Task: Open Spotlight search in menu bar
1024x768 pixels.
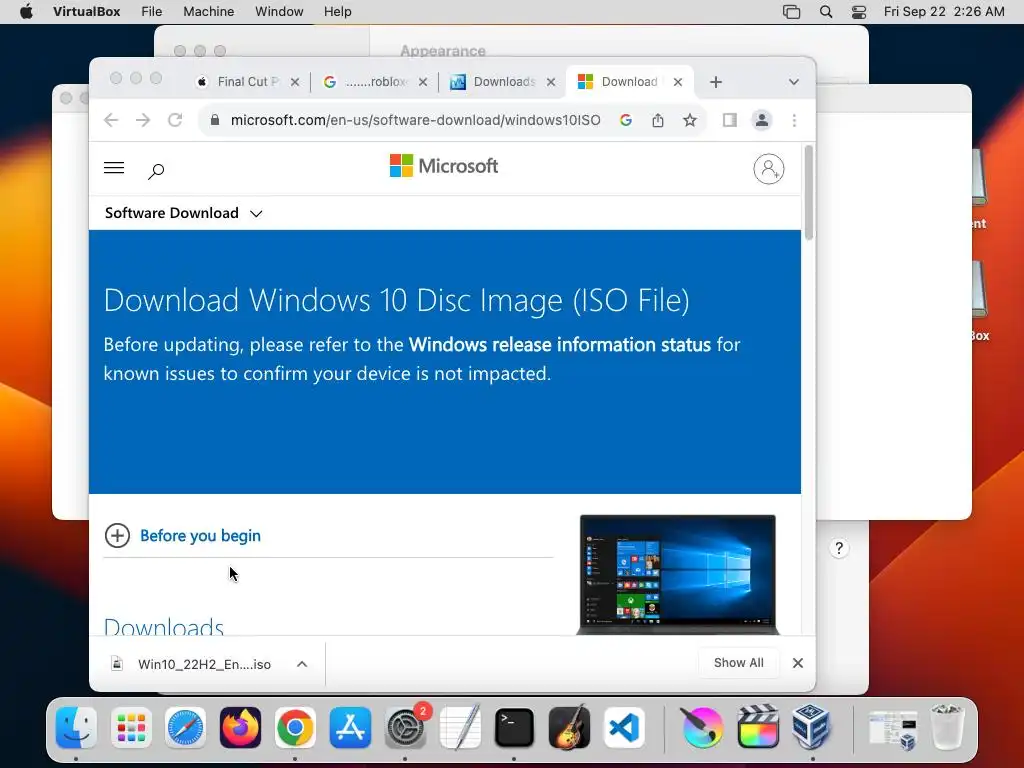Action: click(826, 12)
